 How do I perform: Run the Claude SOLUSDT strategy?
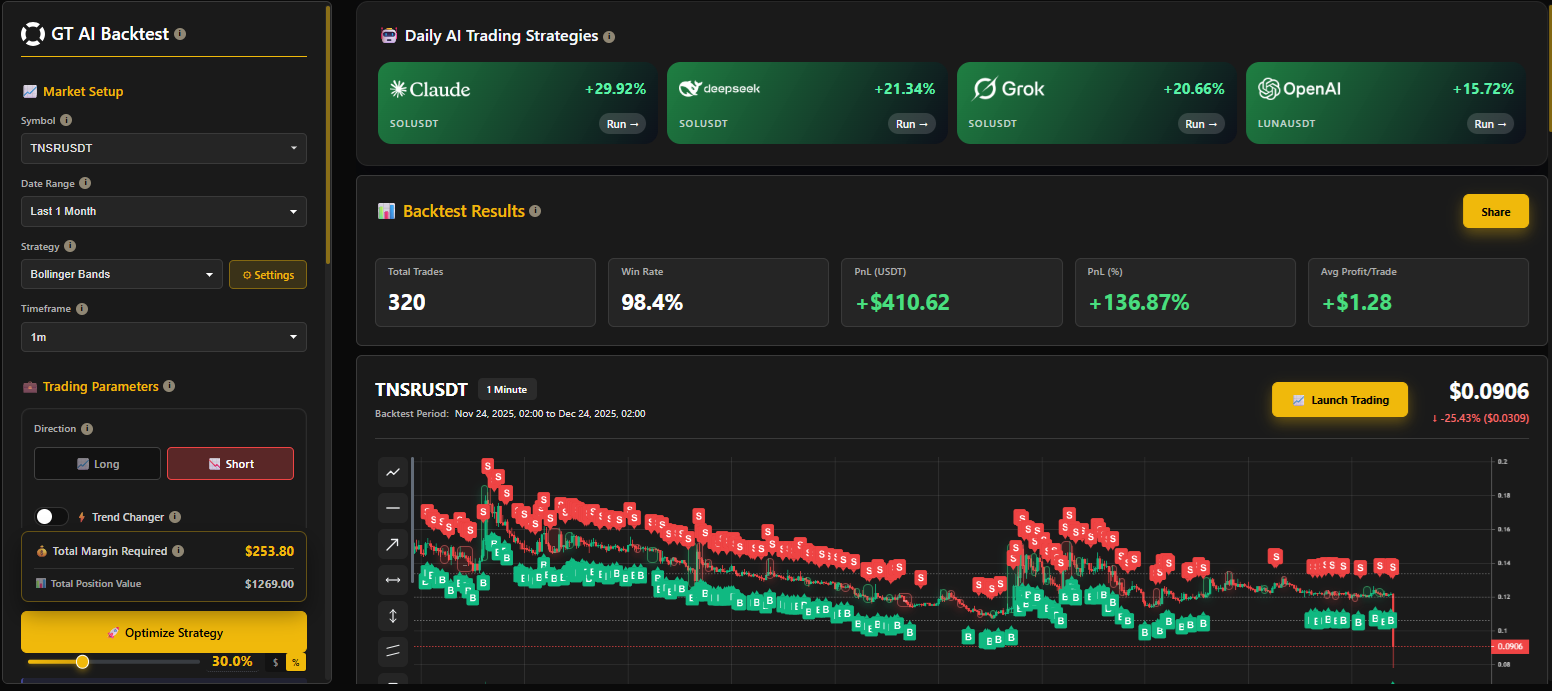tap(622, 124)
